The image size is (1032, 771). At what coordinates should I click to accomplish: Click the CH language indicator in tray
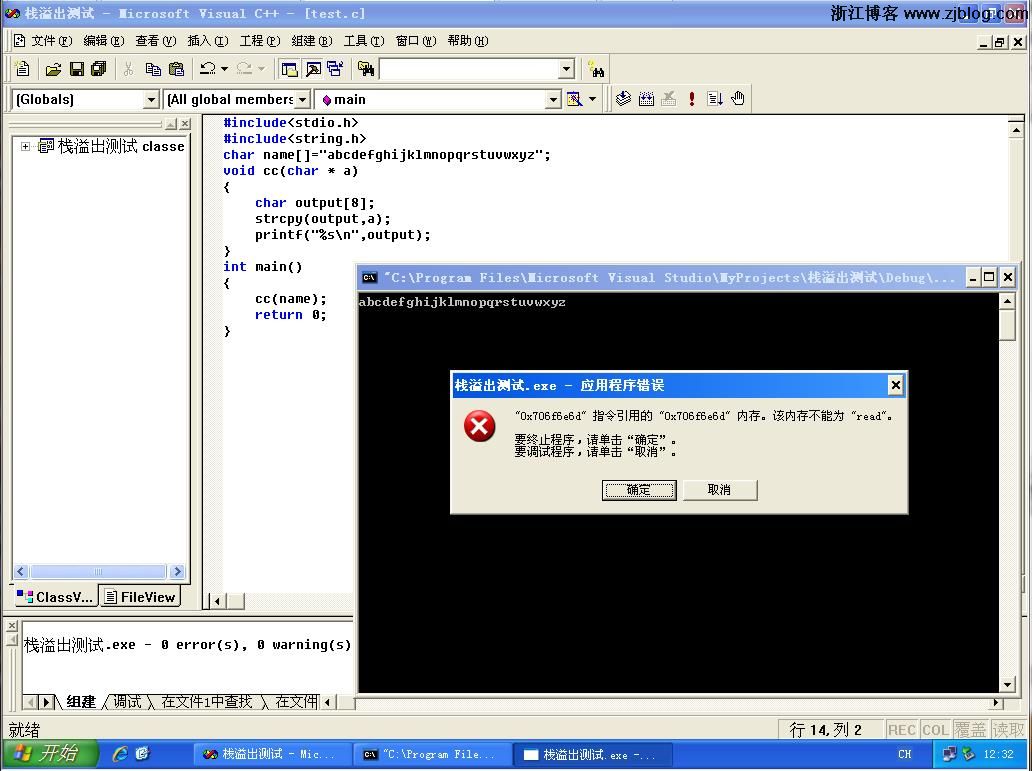904,755
